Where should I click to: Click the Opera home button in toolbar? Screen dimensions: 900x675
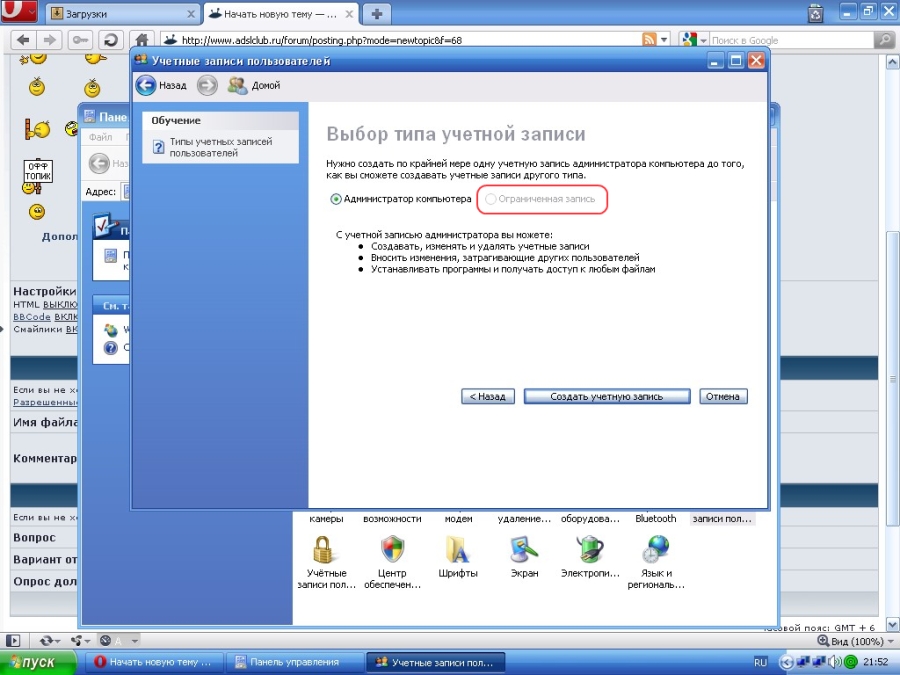pyautogui.click(x=142, y=40)
